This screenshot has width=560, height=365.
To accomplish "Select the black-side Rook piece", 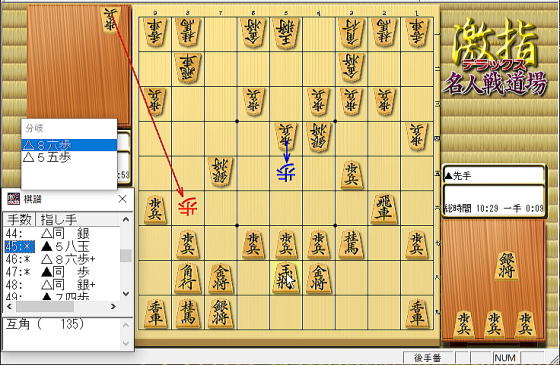I will pos(384,210).
